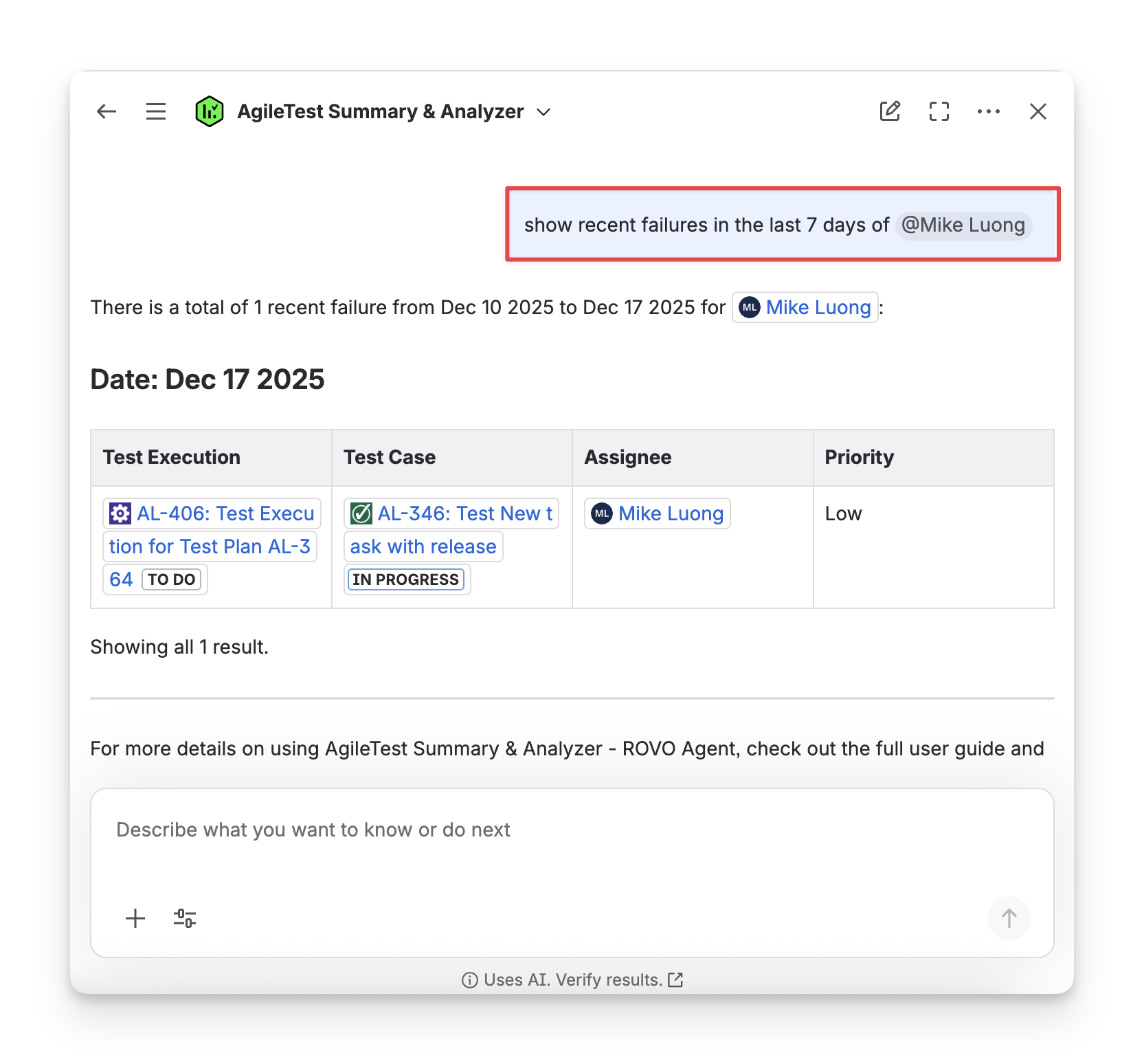Click the IN PROGRESS status badge

click(405, 579)
